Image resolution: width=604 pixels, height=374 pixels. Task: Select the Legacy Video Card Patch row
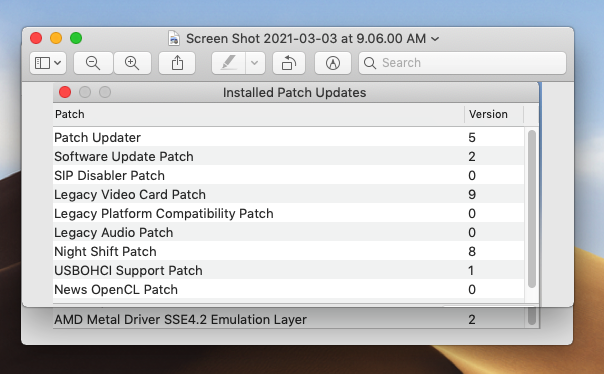(289, 194)
